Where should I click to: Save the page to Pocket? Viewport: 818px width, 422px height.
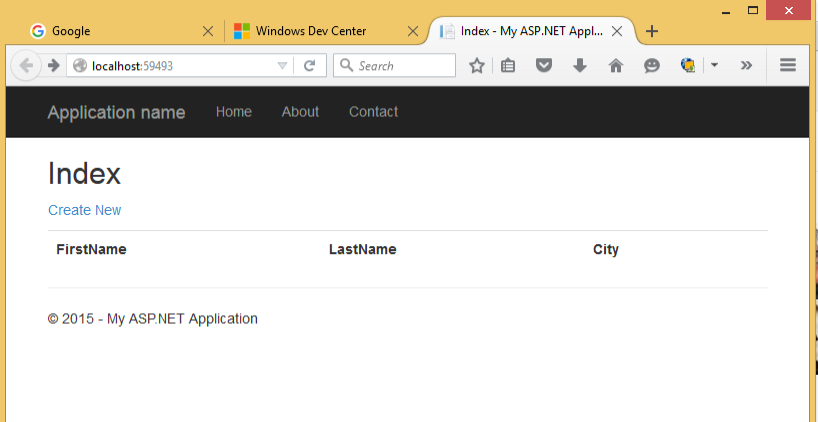pos(543,66)
